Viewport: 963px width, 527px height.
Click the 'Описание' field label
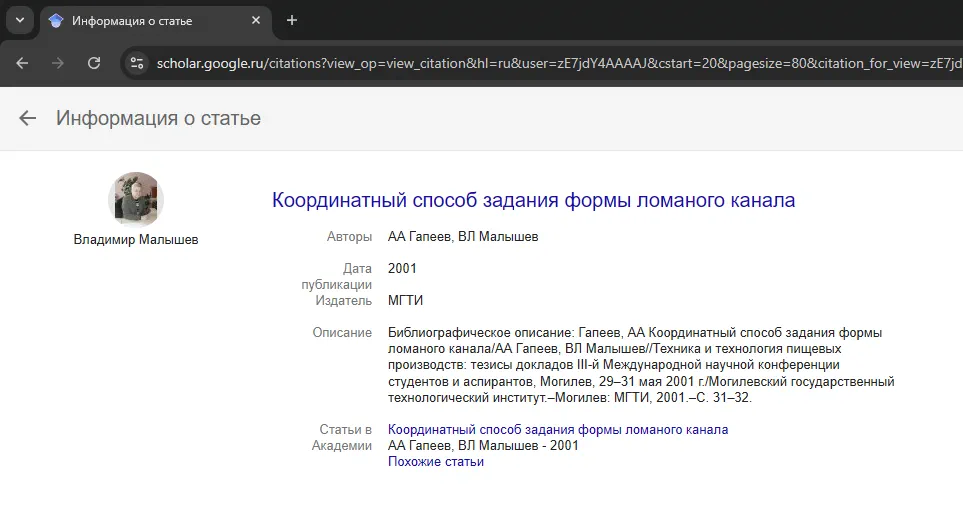[x=342, y=332]
